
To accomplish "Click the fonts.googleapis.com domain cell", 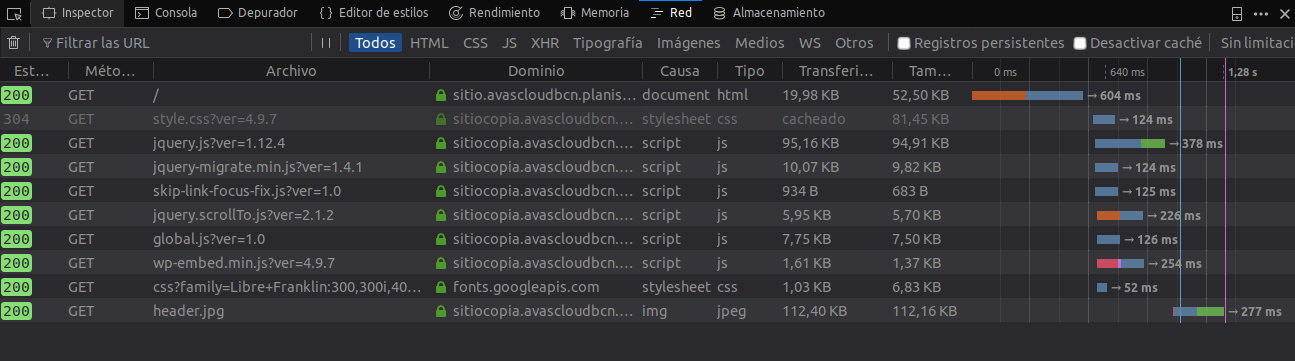I will pos(525,287).
